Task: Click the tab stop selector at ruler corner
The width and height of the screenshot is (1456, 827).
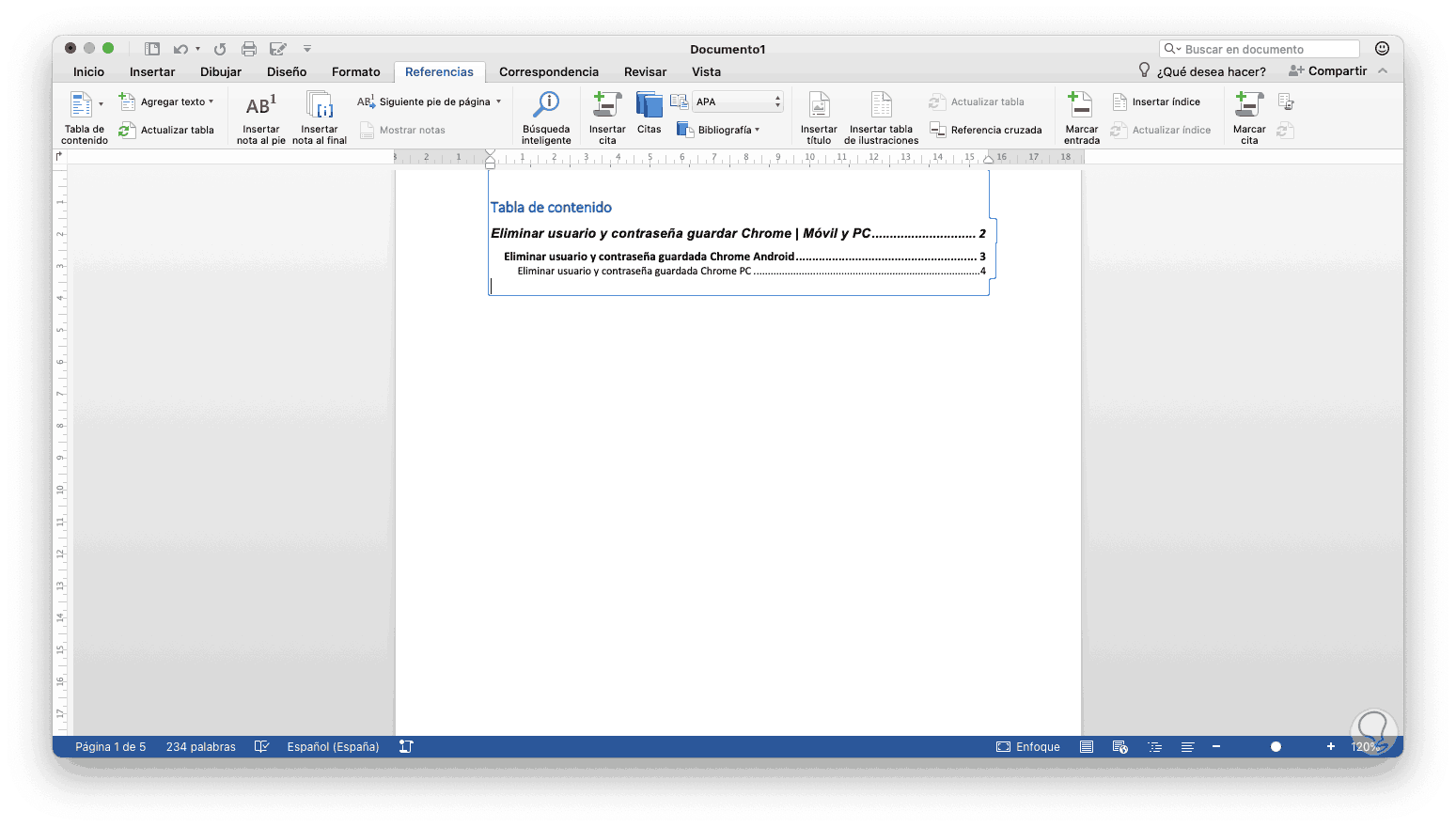Action: tap(60, 157)
